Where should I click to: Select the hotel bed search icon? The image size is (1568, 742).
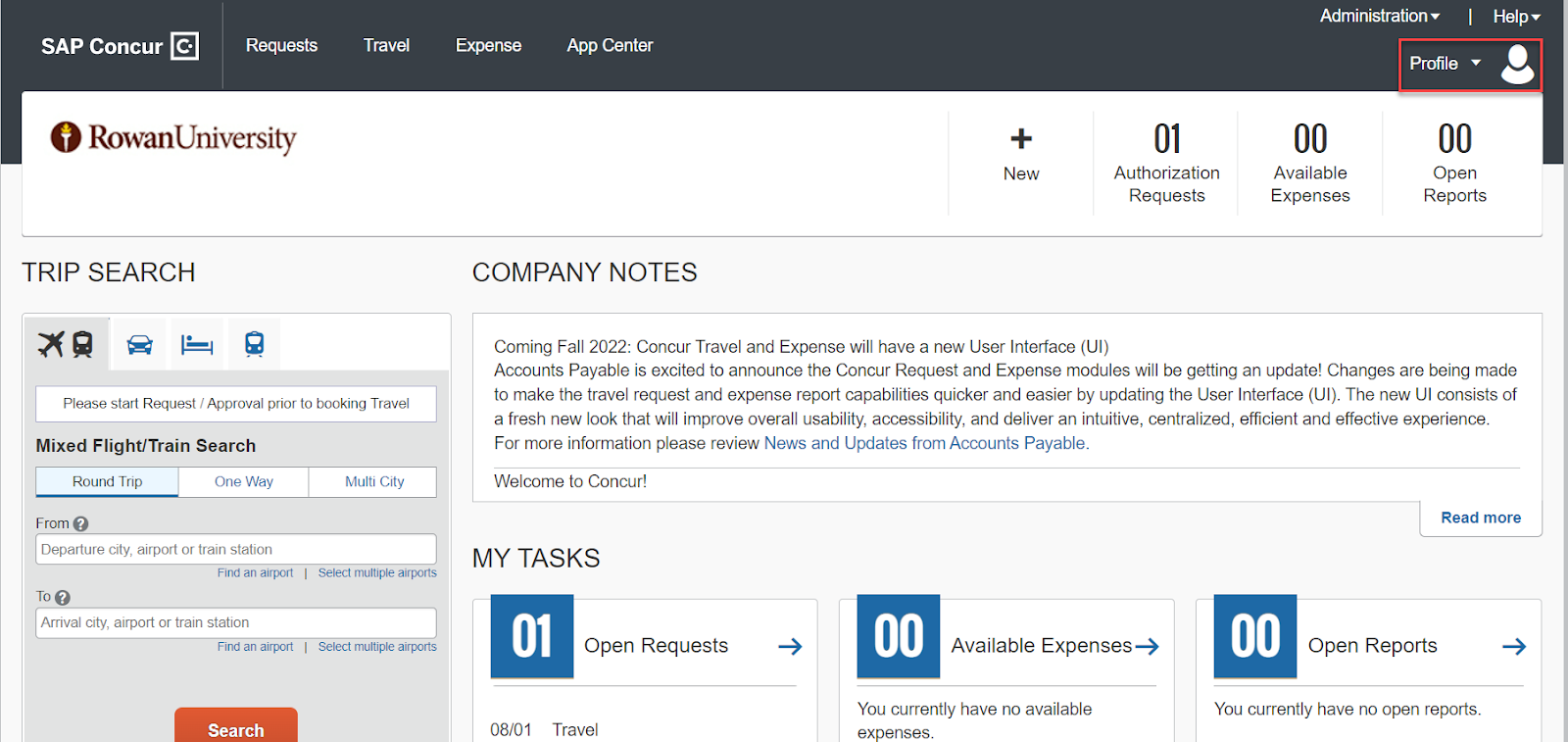point(197,344)
